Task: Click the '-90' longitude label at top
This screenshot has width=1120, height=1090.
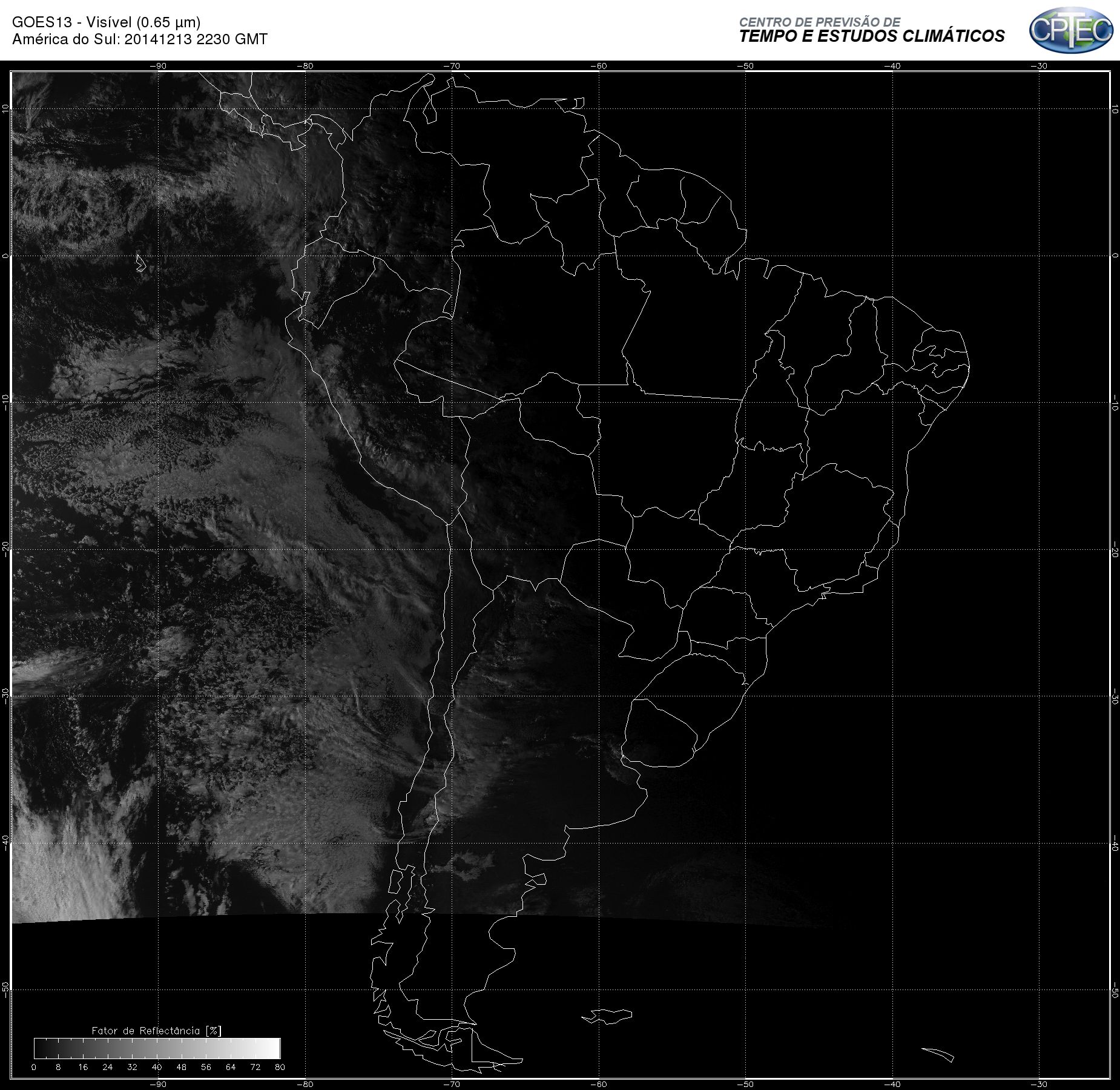Action: (x=158, y=66)
